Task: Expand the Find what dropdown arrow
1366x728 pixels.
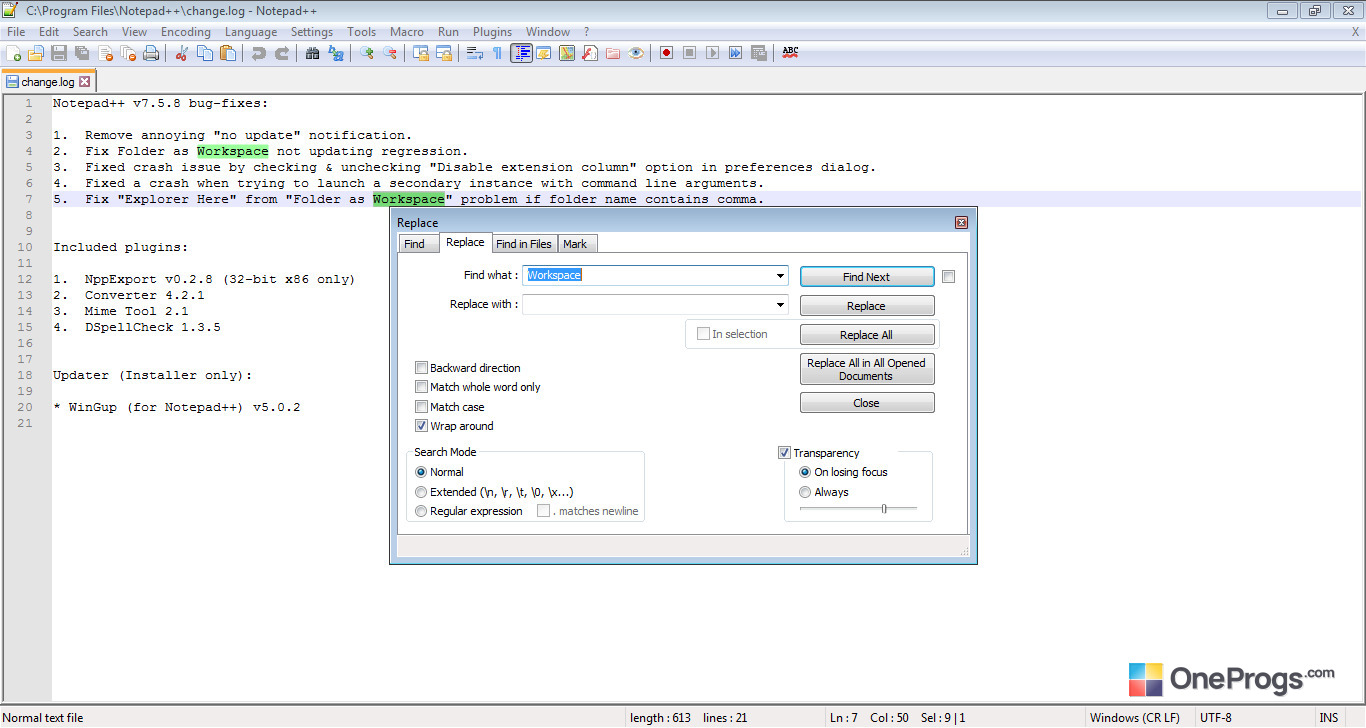Action: [x=780, y=275]
